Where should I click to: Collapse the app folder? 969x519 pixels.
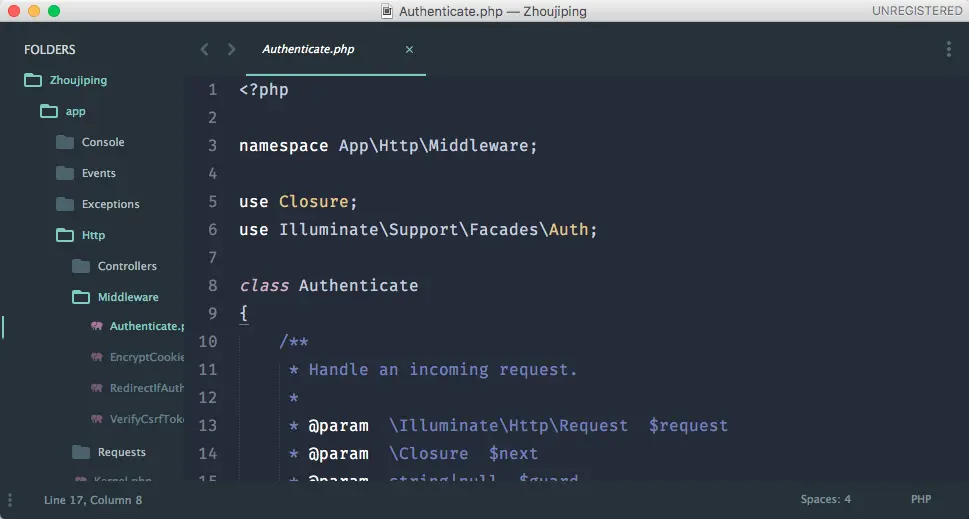coord(75,111)
